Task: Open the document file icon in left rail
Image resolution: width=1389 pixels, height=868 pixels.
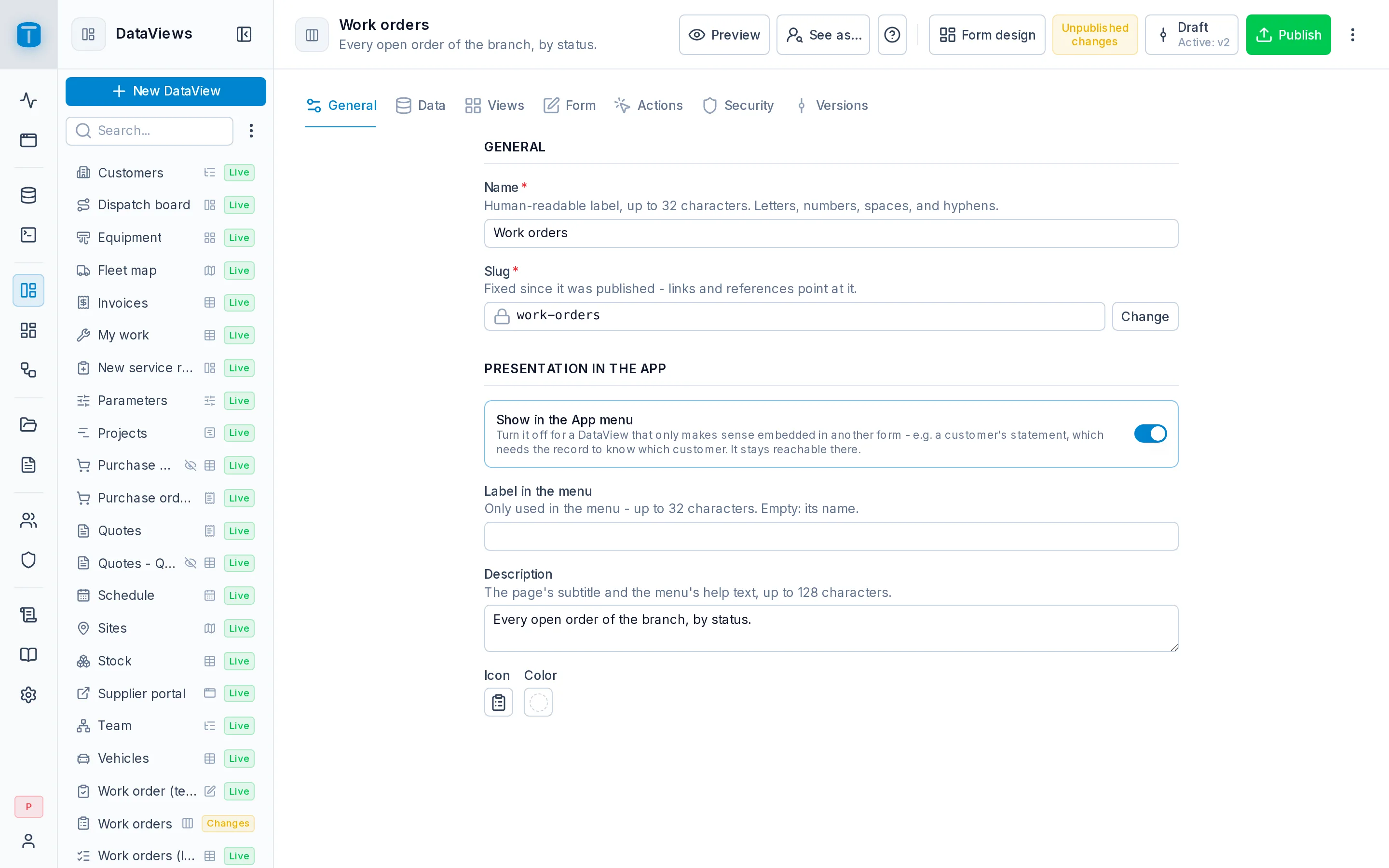Action: pyautogui.click(x=28, y=464)
